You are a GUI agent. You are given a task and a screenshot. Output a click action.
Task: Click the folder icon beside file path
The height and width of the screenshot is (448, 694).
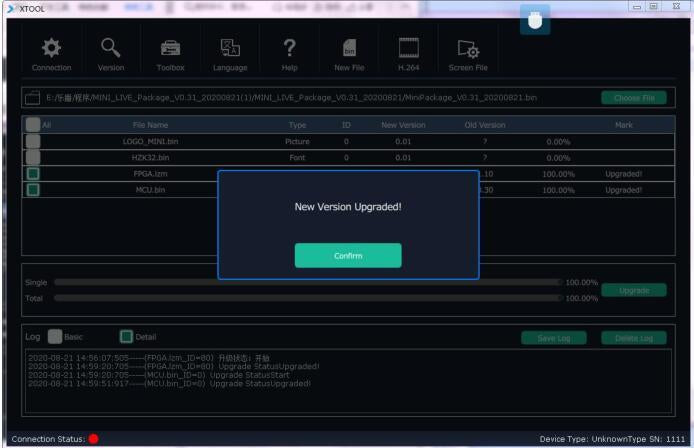32,97
